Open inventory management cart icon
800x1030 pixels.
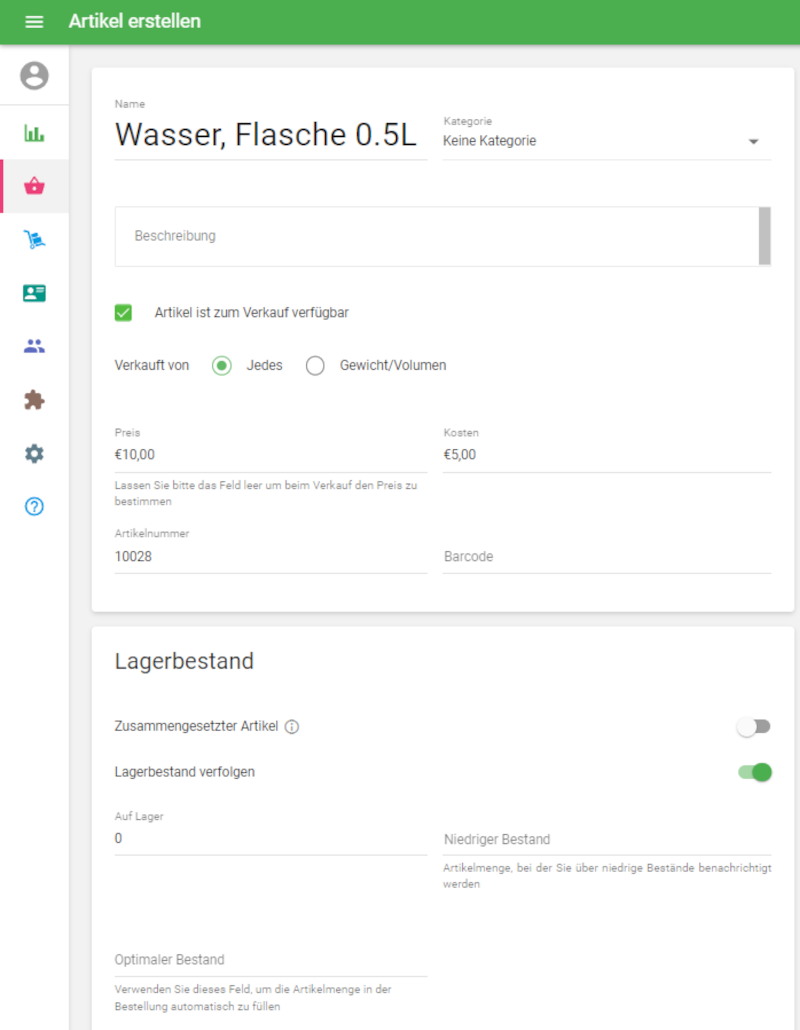pyautogui.click(x=34, y=240)
